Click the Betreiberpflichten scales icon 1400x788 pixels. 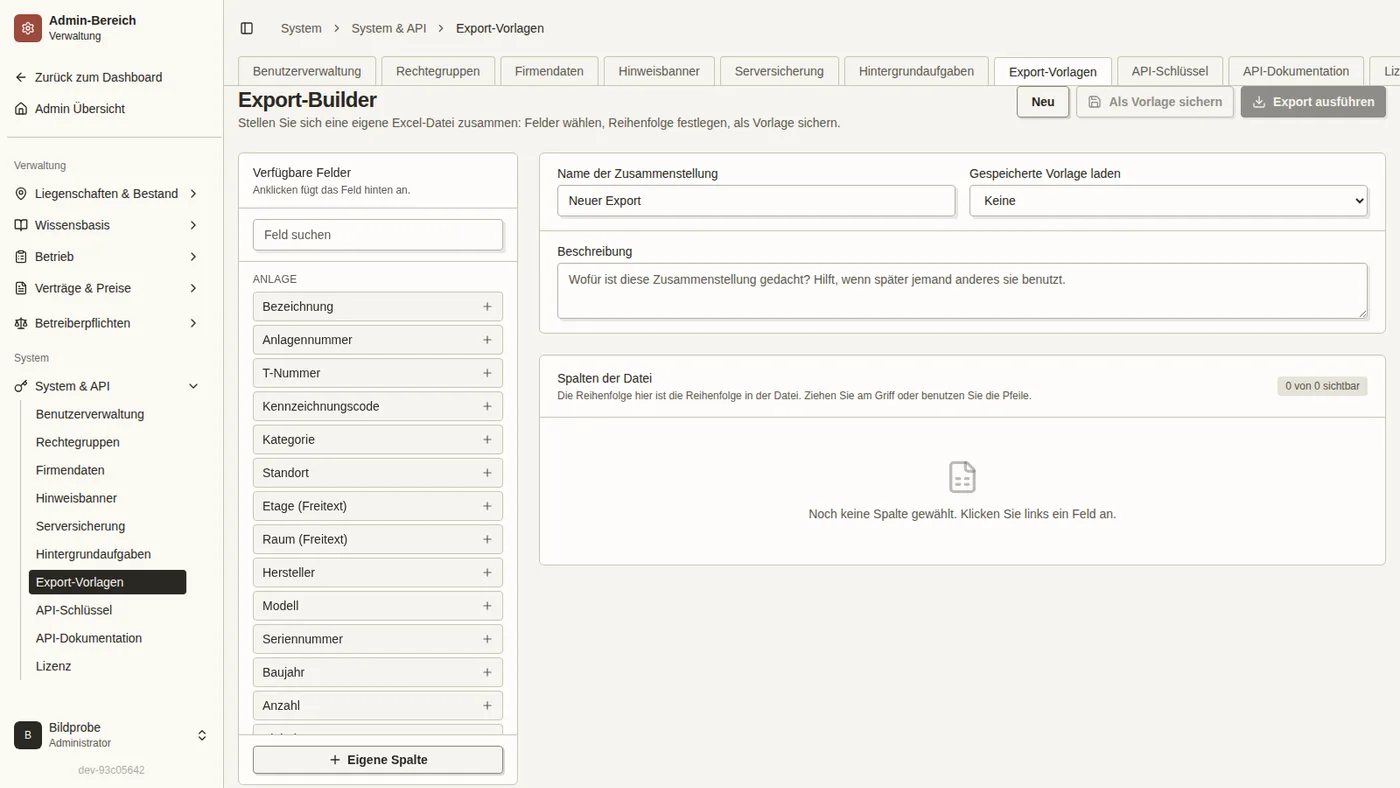21,323
